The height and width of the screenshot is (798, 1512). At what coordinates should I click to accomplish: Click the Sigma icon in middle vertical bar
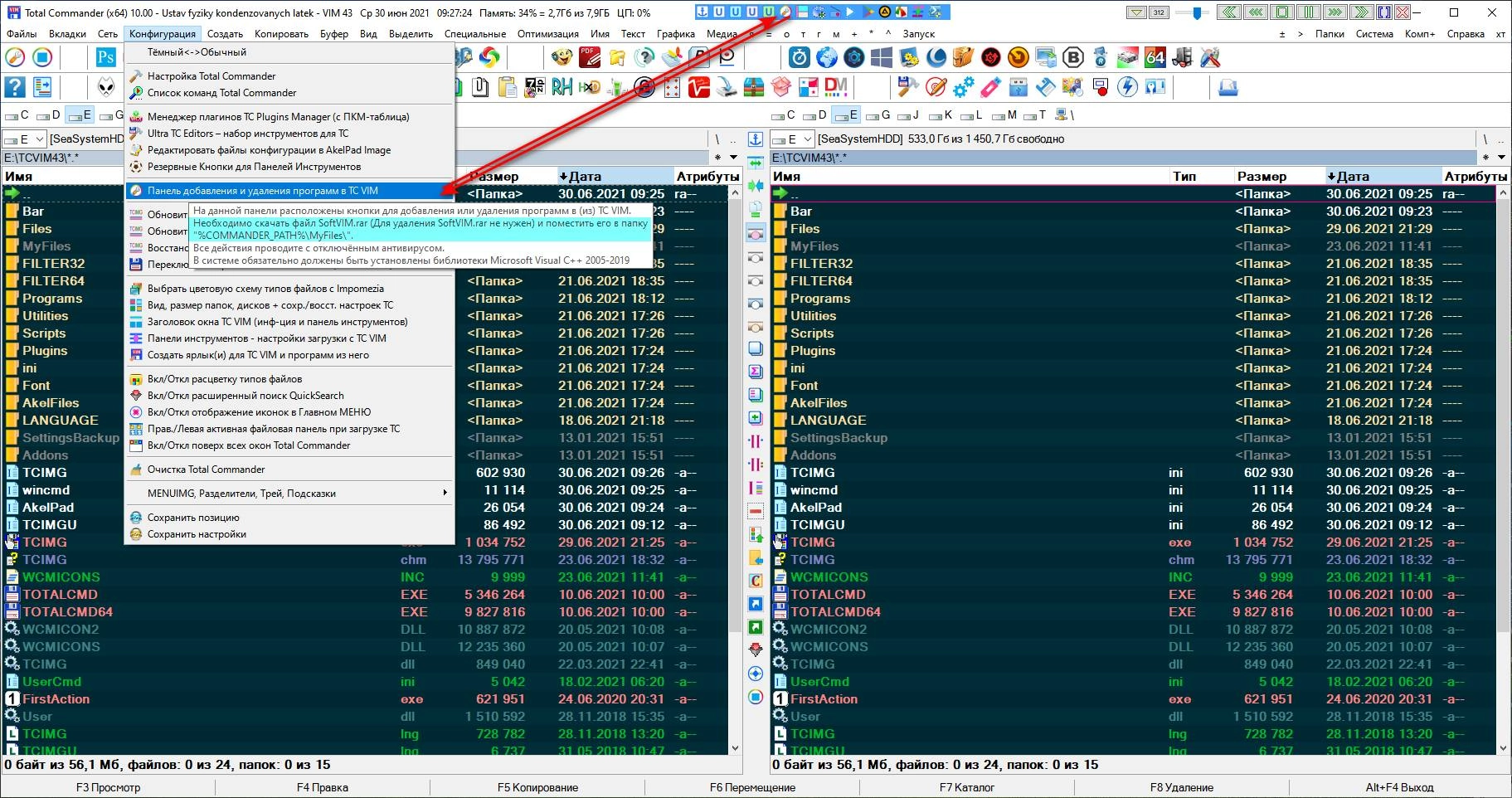tap(756, 371)
